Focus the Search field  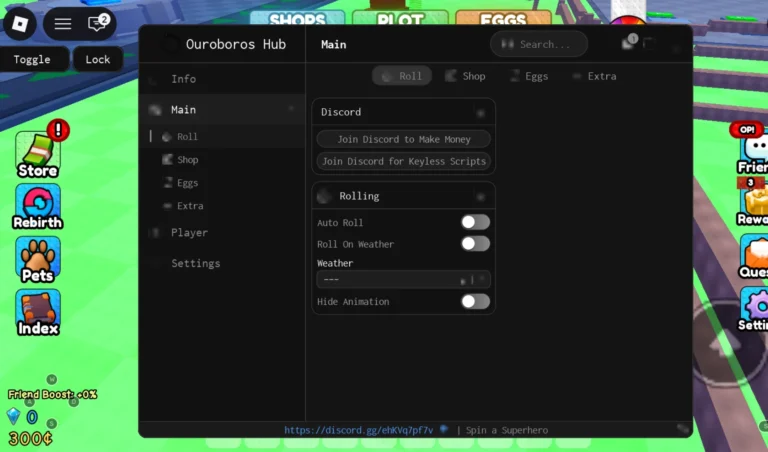pos(539,44)
